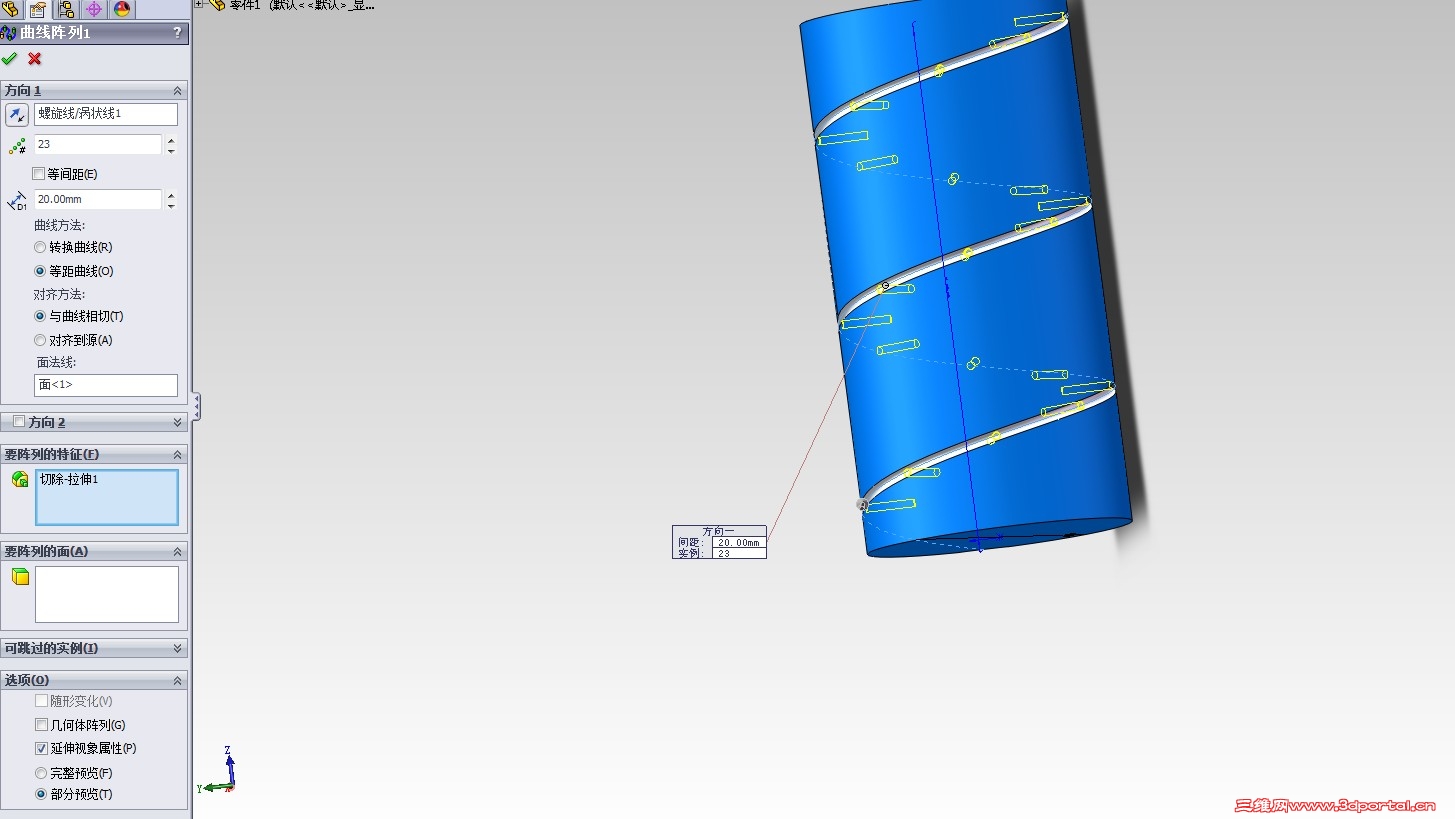Click the 间距 20.00mm callout value
The width and height of the screenshot is (1455, 819).
(x=739, y=543)
